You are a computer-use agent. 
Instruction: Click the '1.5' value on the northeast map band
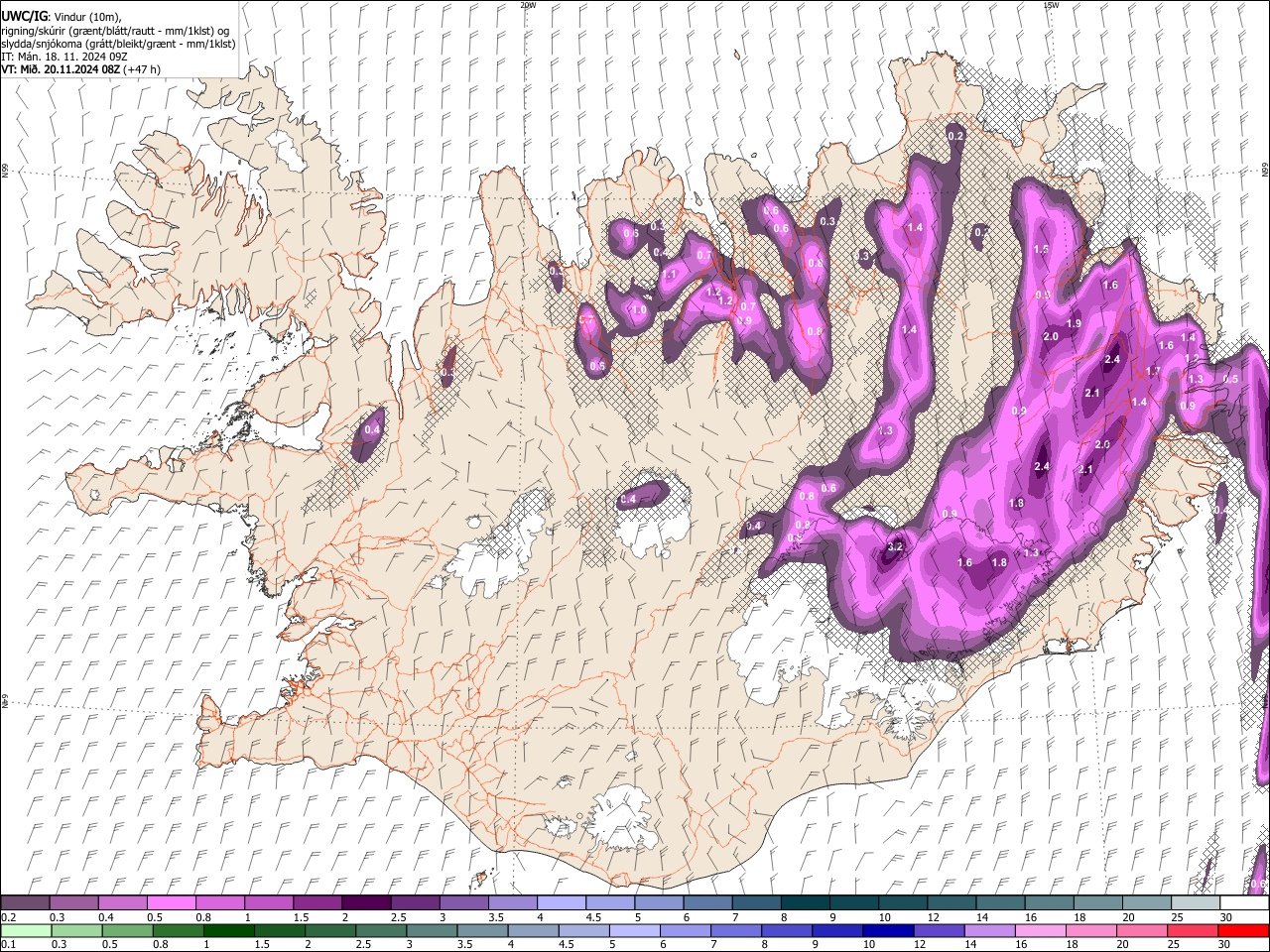click(x=1041, y=250)
